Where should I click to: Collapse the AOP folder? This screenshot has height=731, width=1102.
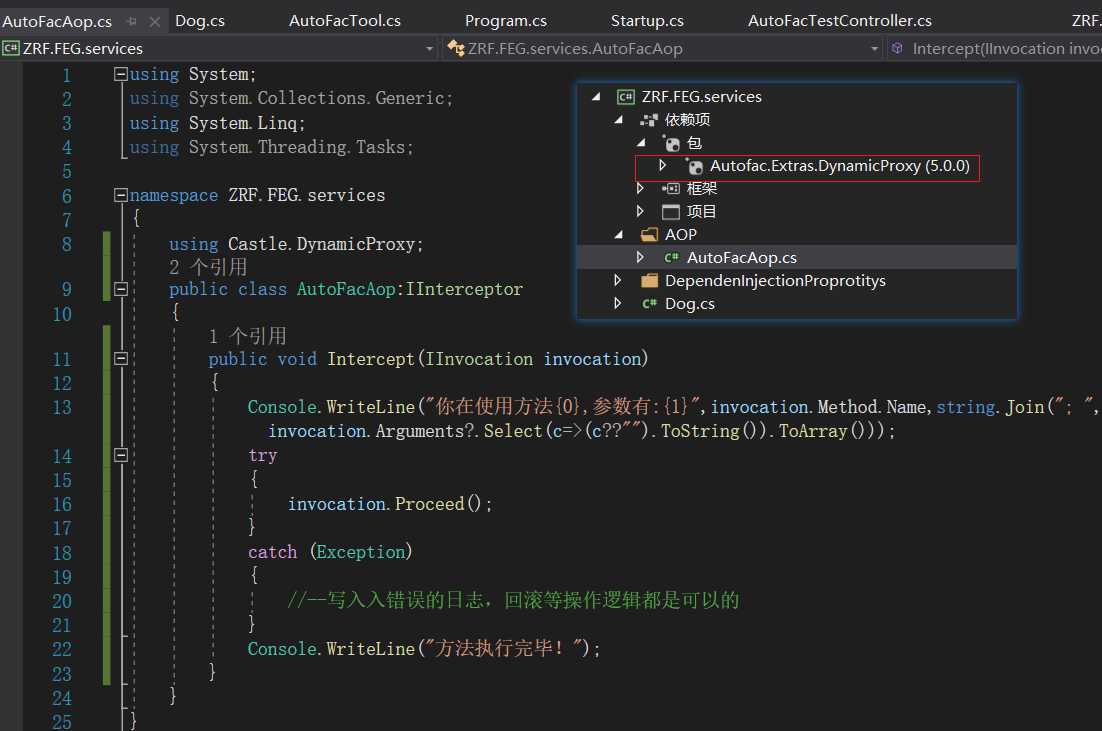click(618, 234)
